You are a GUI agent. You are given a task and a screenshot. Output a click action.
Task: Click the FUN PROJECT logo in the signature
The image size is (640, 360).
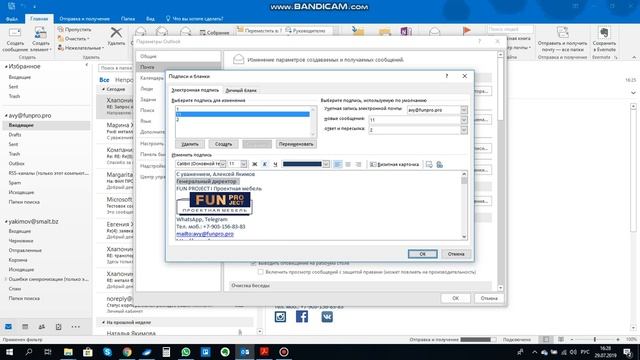pos(215,203)
